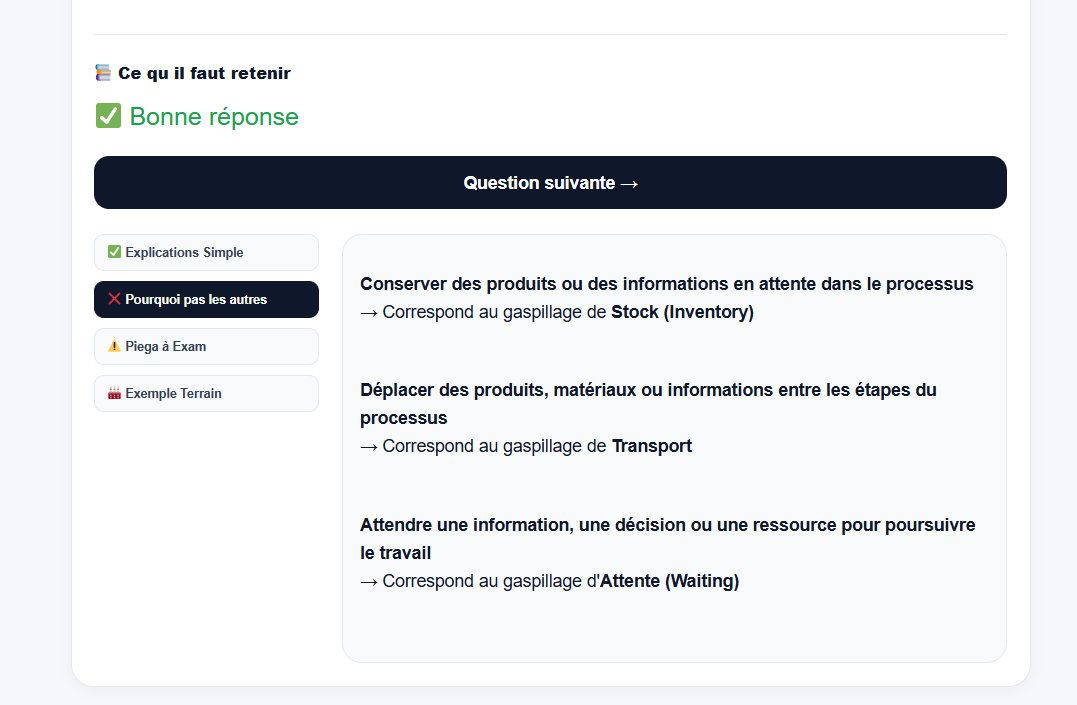This screenshot has width=1077, height=705.
Task: Click the Question suivante button
Action: coord(550,183)
